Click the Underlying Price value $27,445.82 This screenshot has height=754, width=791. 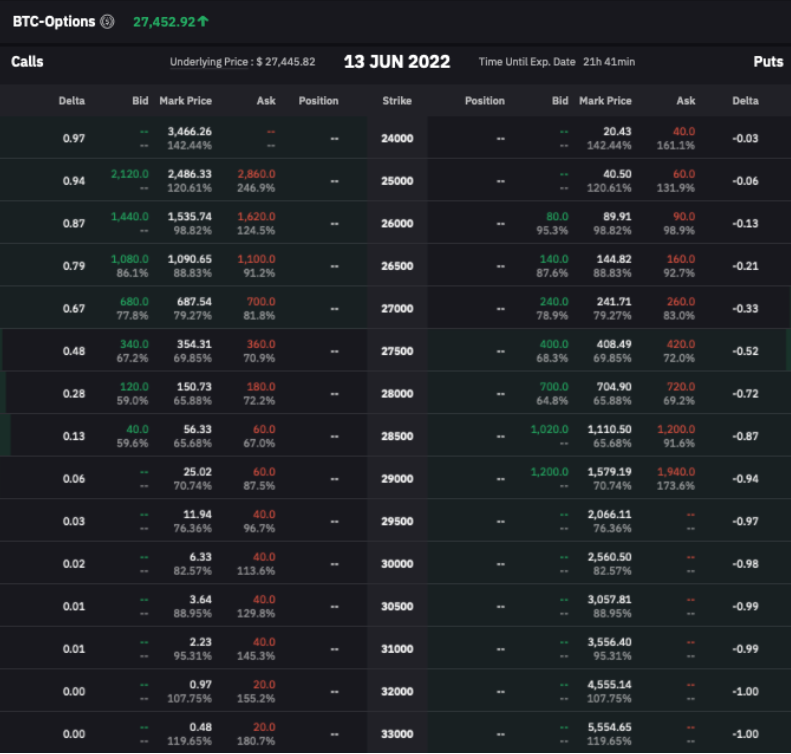[x=285, y=62]
